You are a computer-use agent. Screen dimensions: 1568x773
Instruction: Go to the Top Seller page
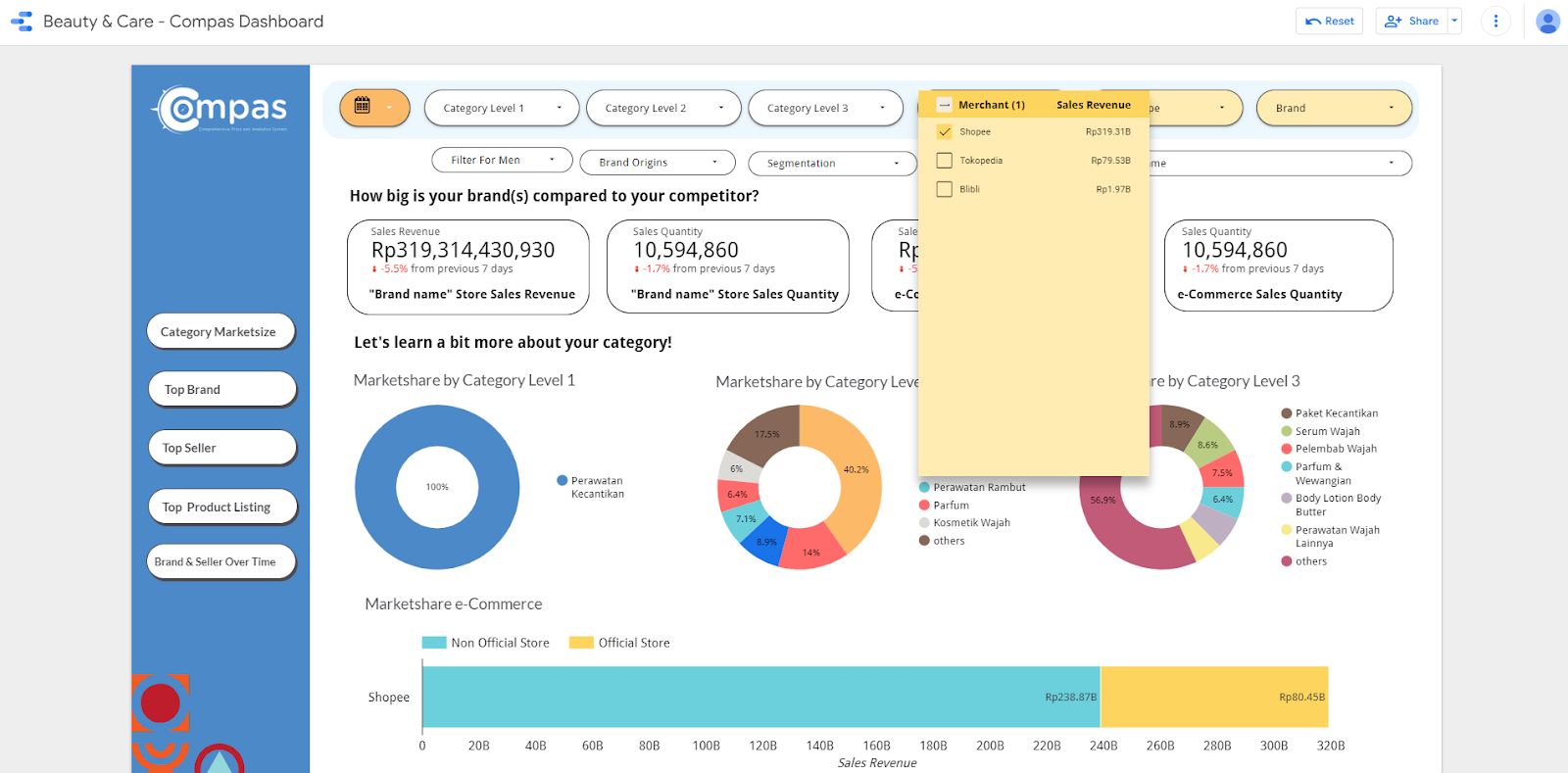click(x=221, y=448)
